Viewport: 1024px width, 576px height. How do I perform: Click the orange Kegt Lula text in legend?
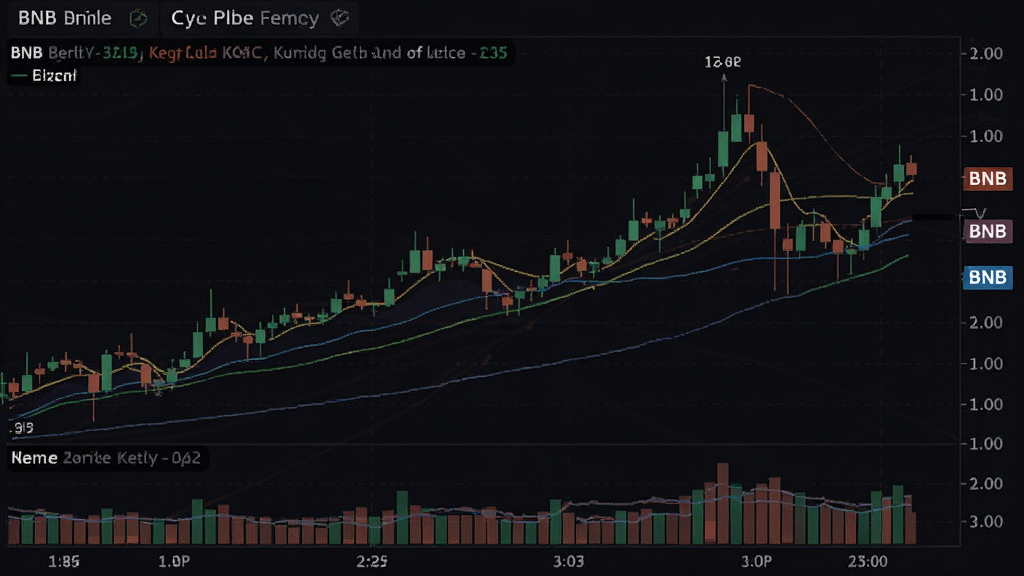tap(182, 53)
